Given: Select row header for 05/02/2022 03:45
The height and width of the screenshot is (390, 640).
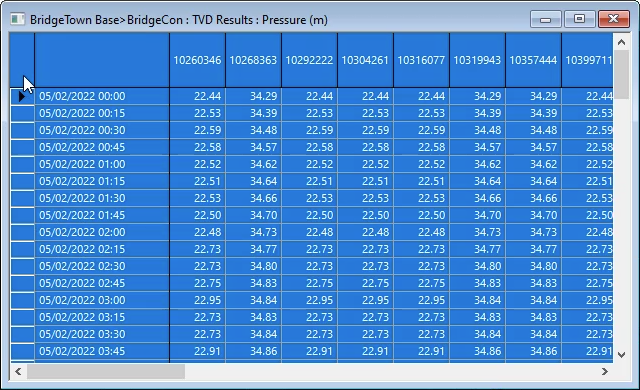Looking at the screenshot, I should pos(22,351).
